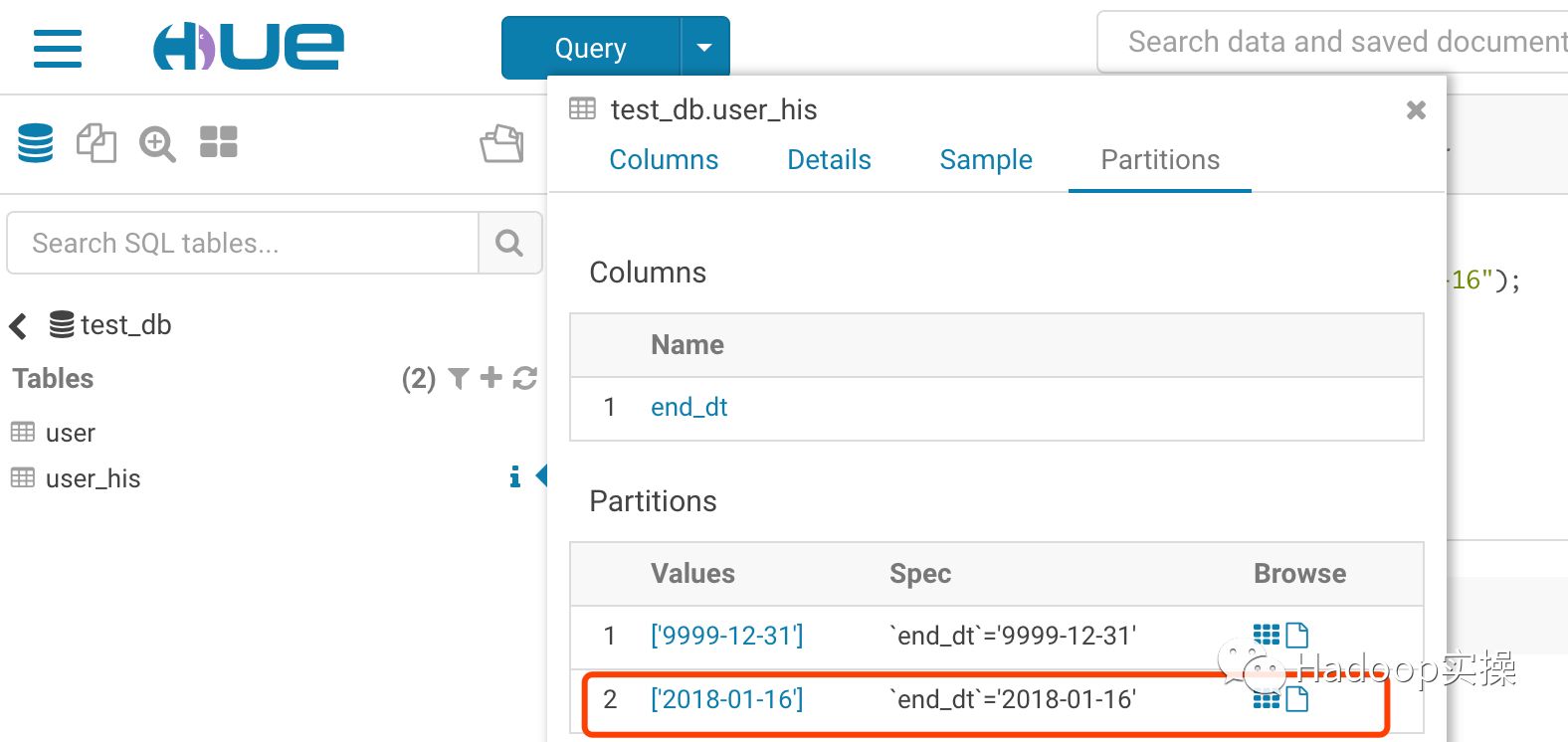The width and height of the screenshot is (1568, 742).
Task: Click the table icon beside test_db.user_his title
Action: coord(583,108)
